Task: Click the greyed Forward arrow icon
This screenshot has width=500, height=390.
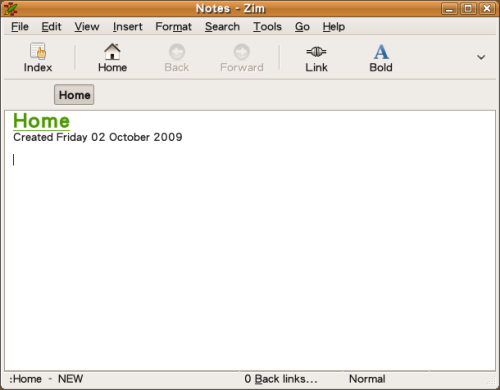Action: click(x=241, y=52)
